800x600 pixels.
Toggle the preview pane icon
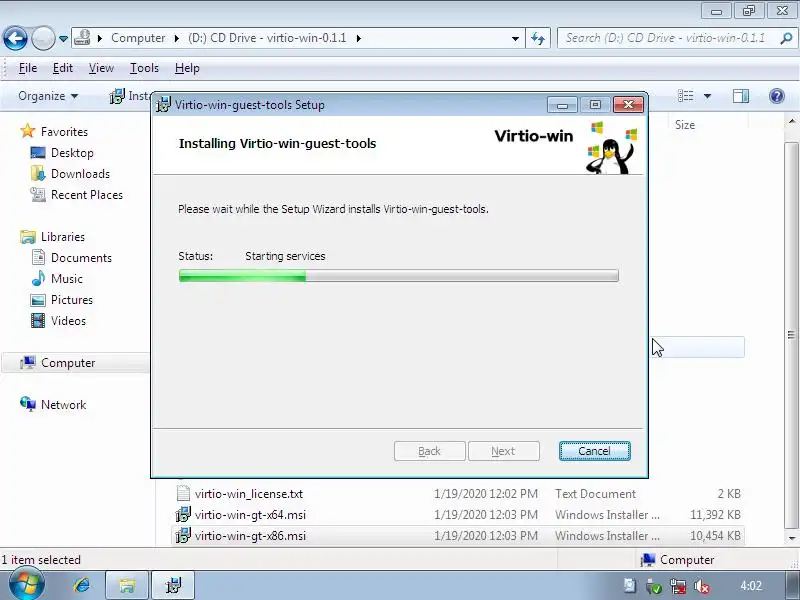(741, 96)
